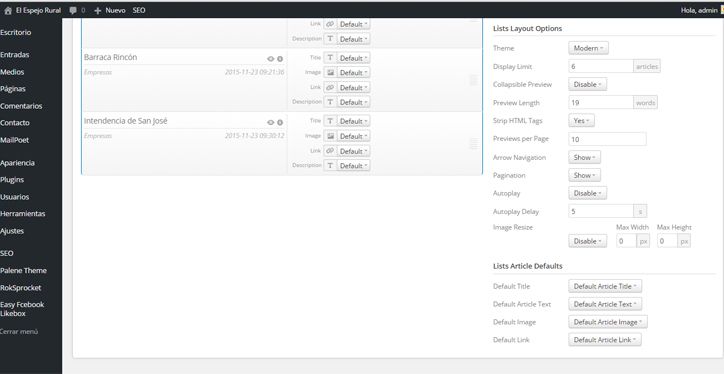
Task: Click the Autoplay Delay input field
Action: coord(601,211)
